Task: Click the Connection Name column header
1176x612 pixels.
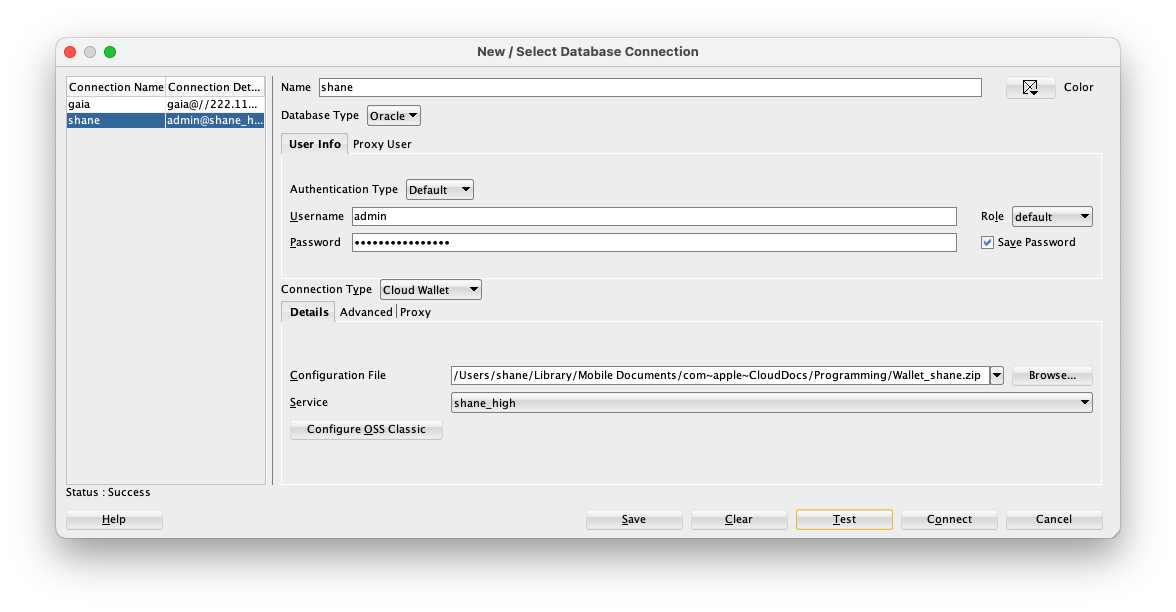Action: (x=116, y=87)
